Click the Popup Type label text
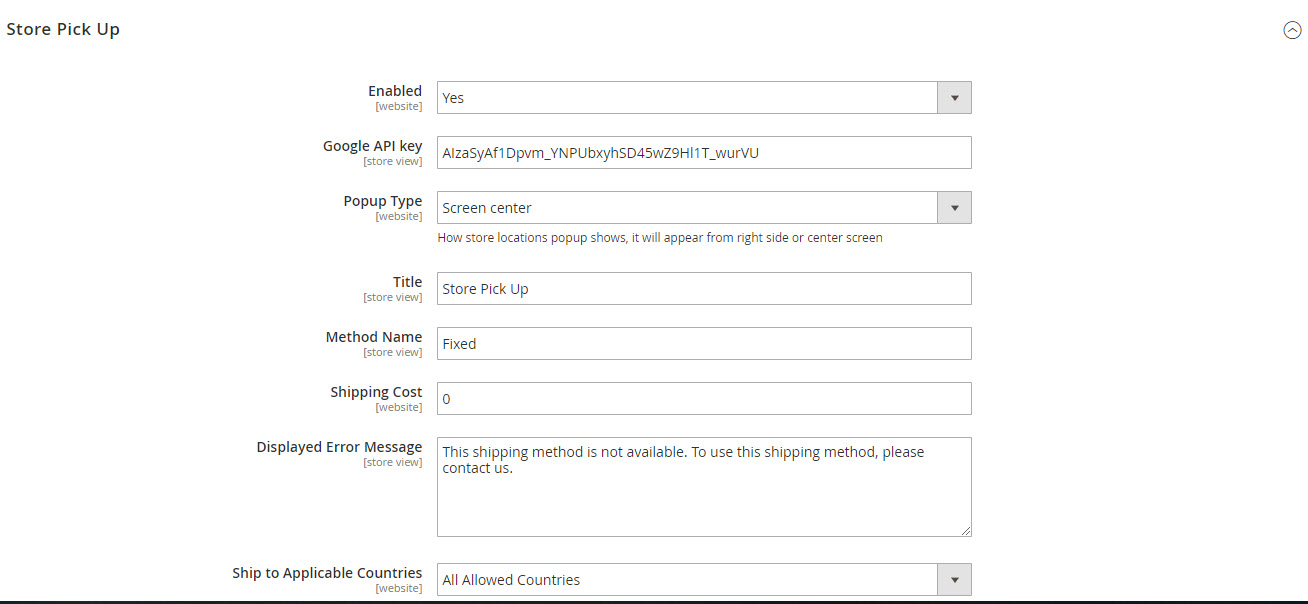Image resolution: width=1308 pixels, height=604 pixels. (383, 201)
